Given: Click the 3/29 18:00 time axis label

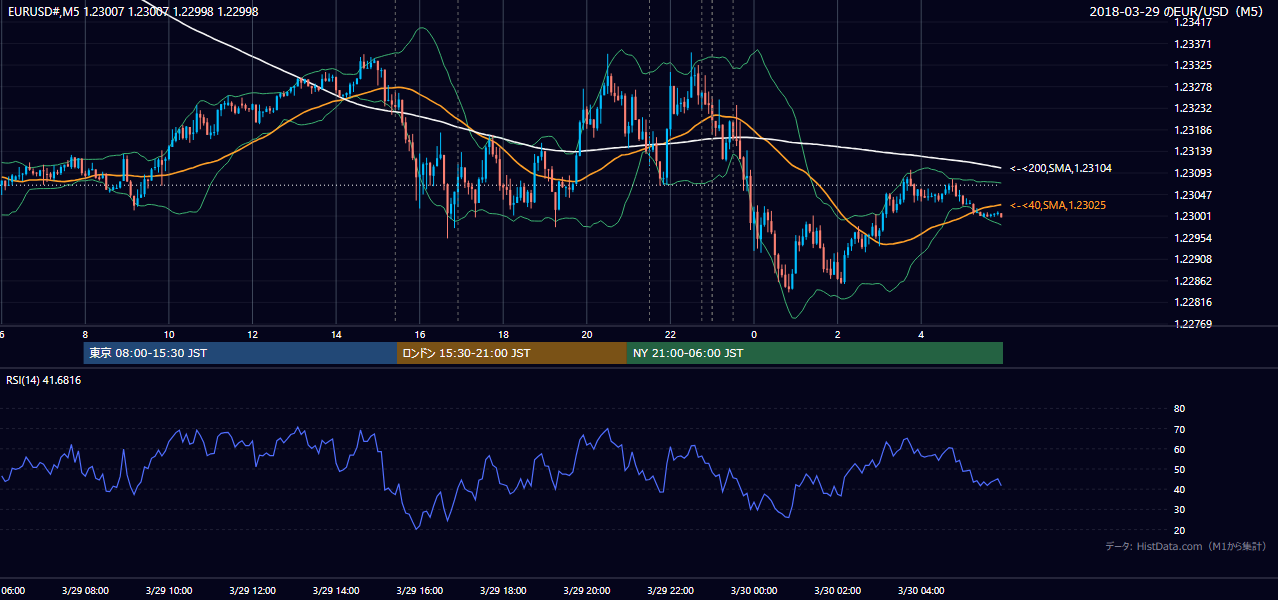Looking at the screenshot, I should (503, 591).
